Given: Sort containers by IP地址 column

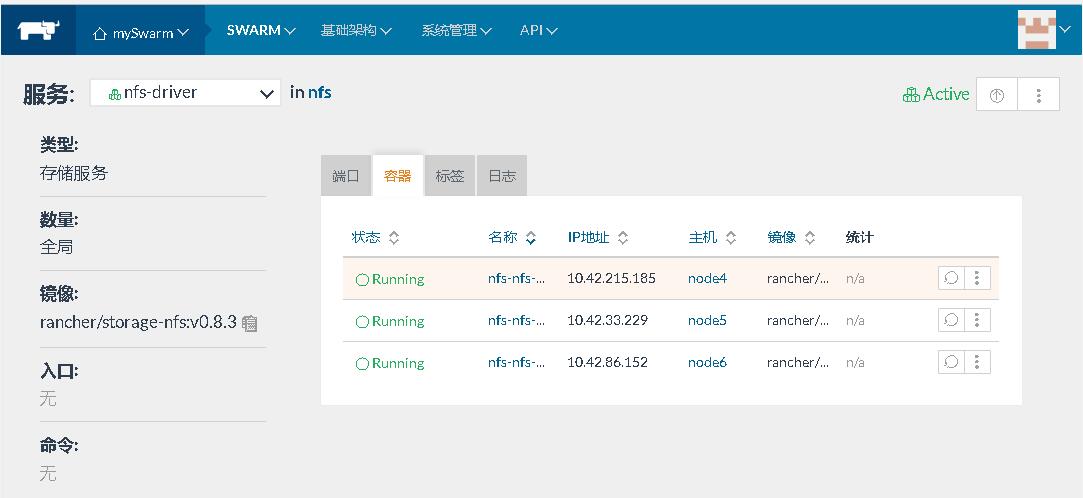Looking at the screenshot, I should tap(597, 238).
